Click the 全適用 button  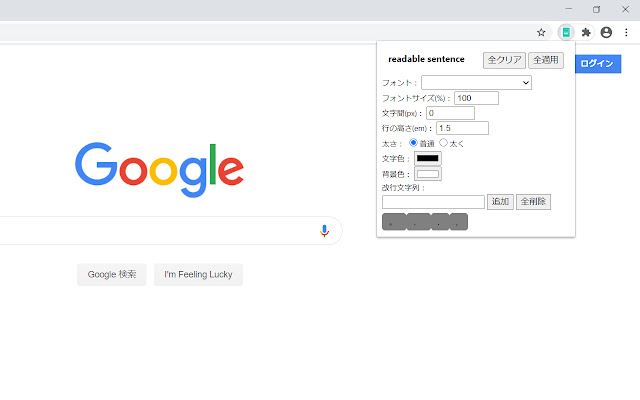tap(546, 60)
